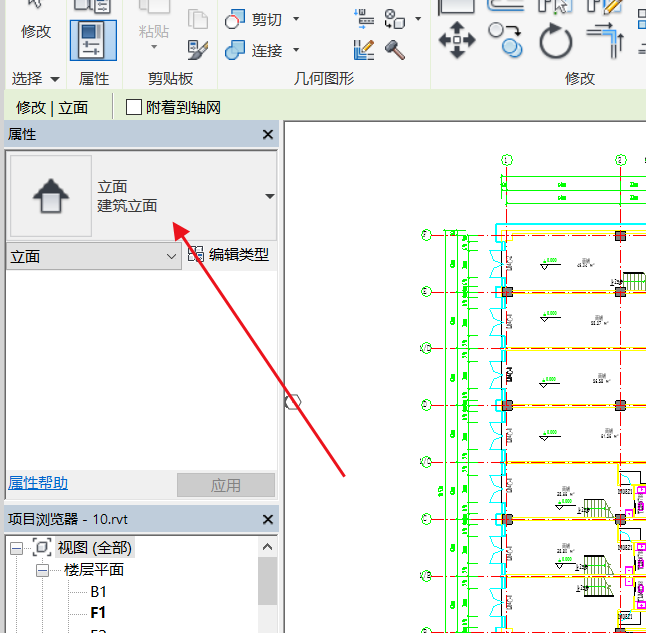Enable the 附着到轴网 checkbox
Viewport: 646px width, 633px height.
click(x=134, y=107)
